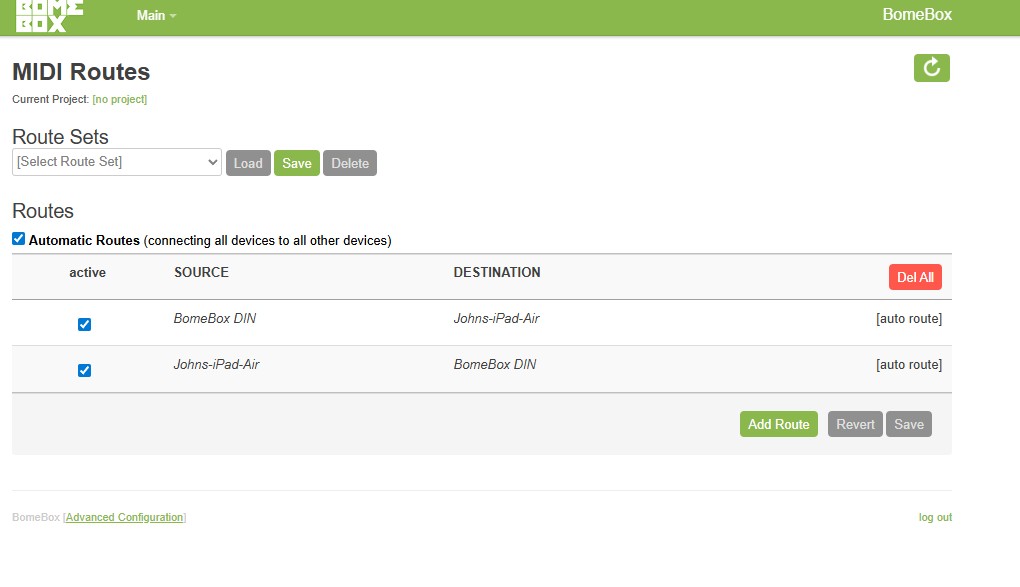Viewport: 1020px width, 587px height.
Task: Click the Add Route button
Action: (x=779, y=424)
